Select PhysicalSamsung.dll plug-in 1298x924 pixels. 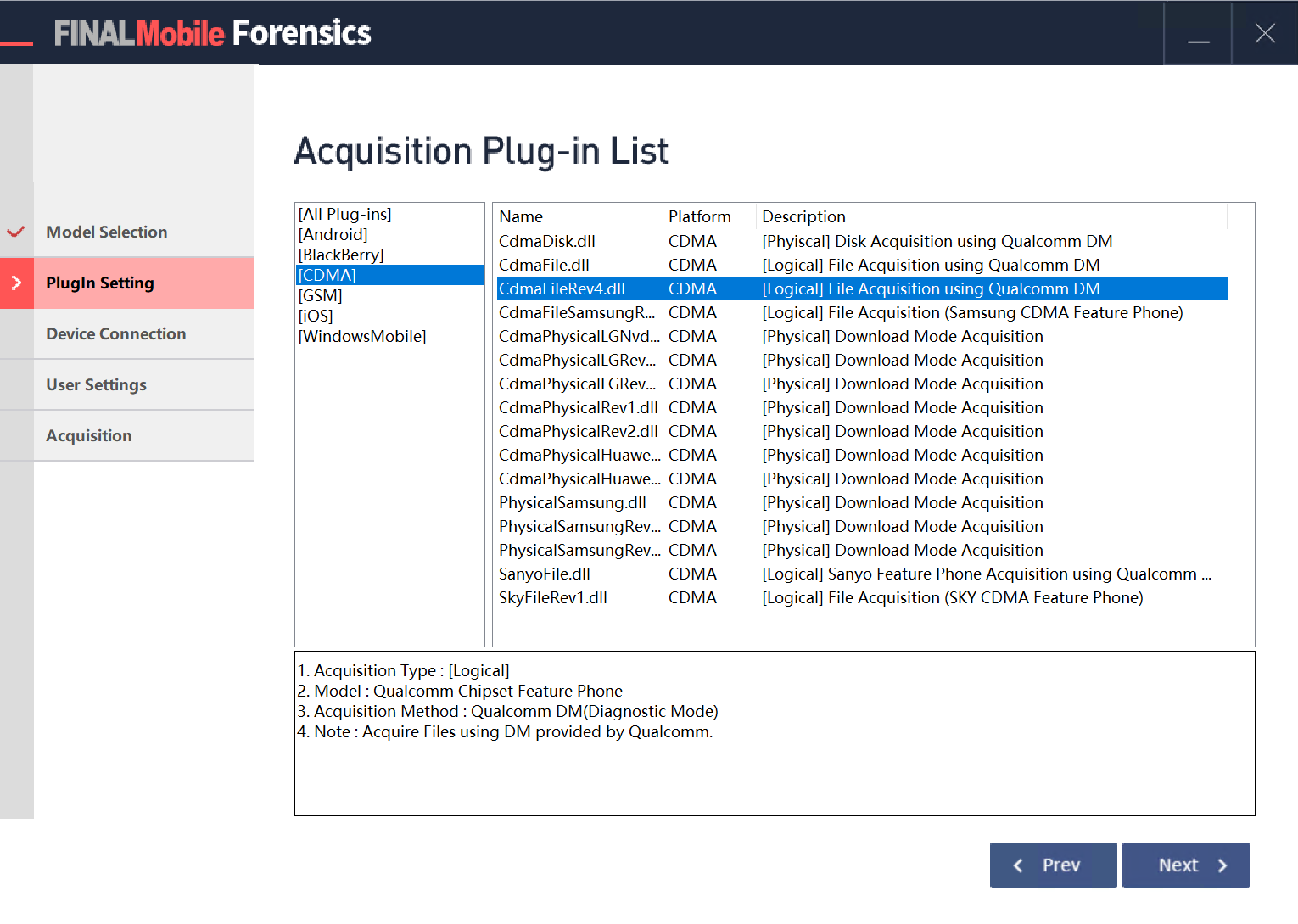[x=862, y=503]
